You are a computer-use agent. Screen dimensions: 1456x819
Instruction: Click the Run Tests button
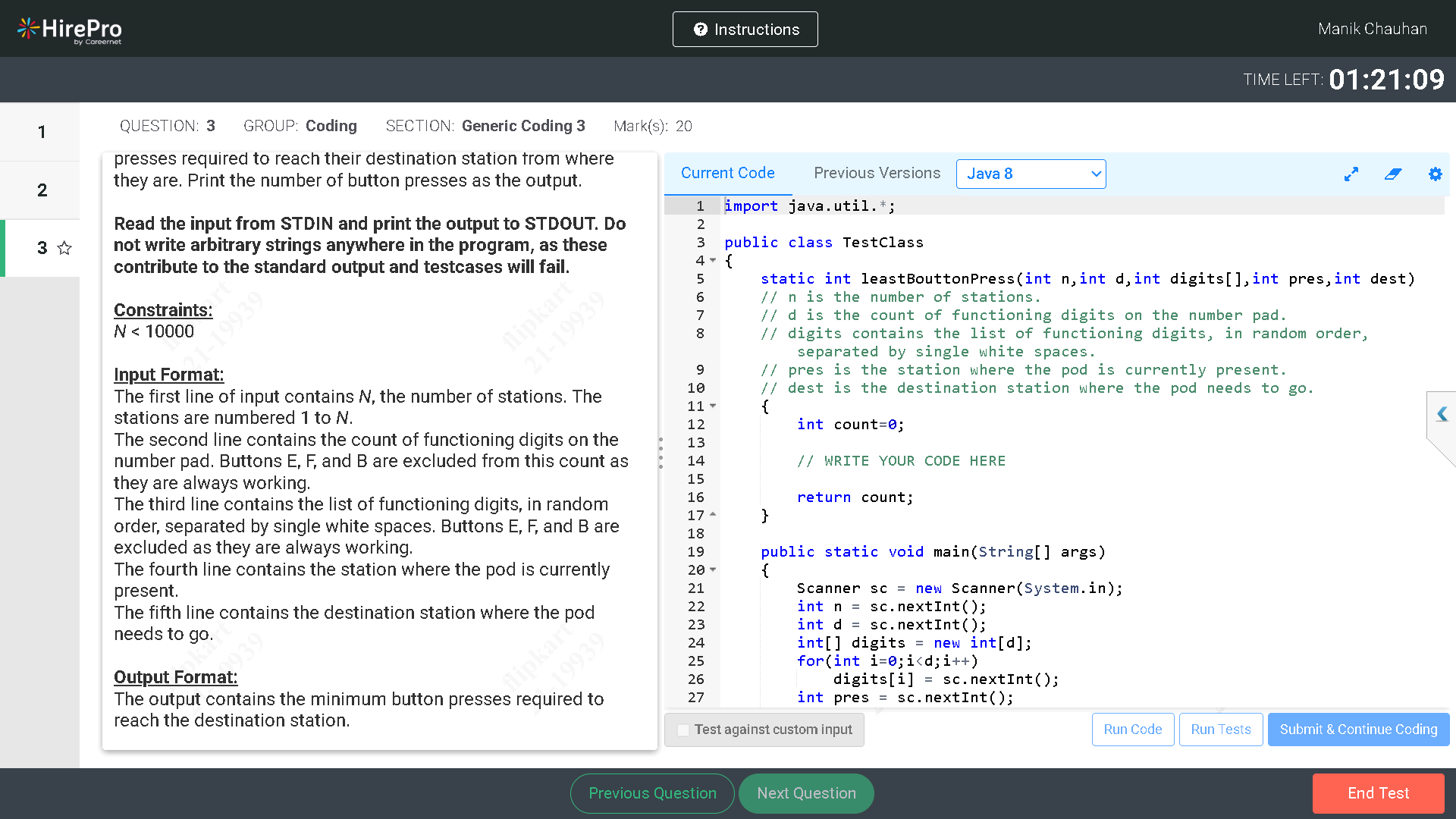[x=1221, y=730]
